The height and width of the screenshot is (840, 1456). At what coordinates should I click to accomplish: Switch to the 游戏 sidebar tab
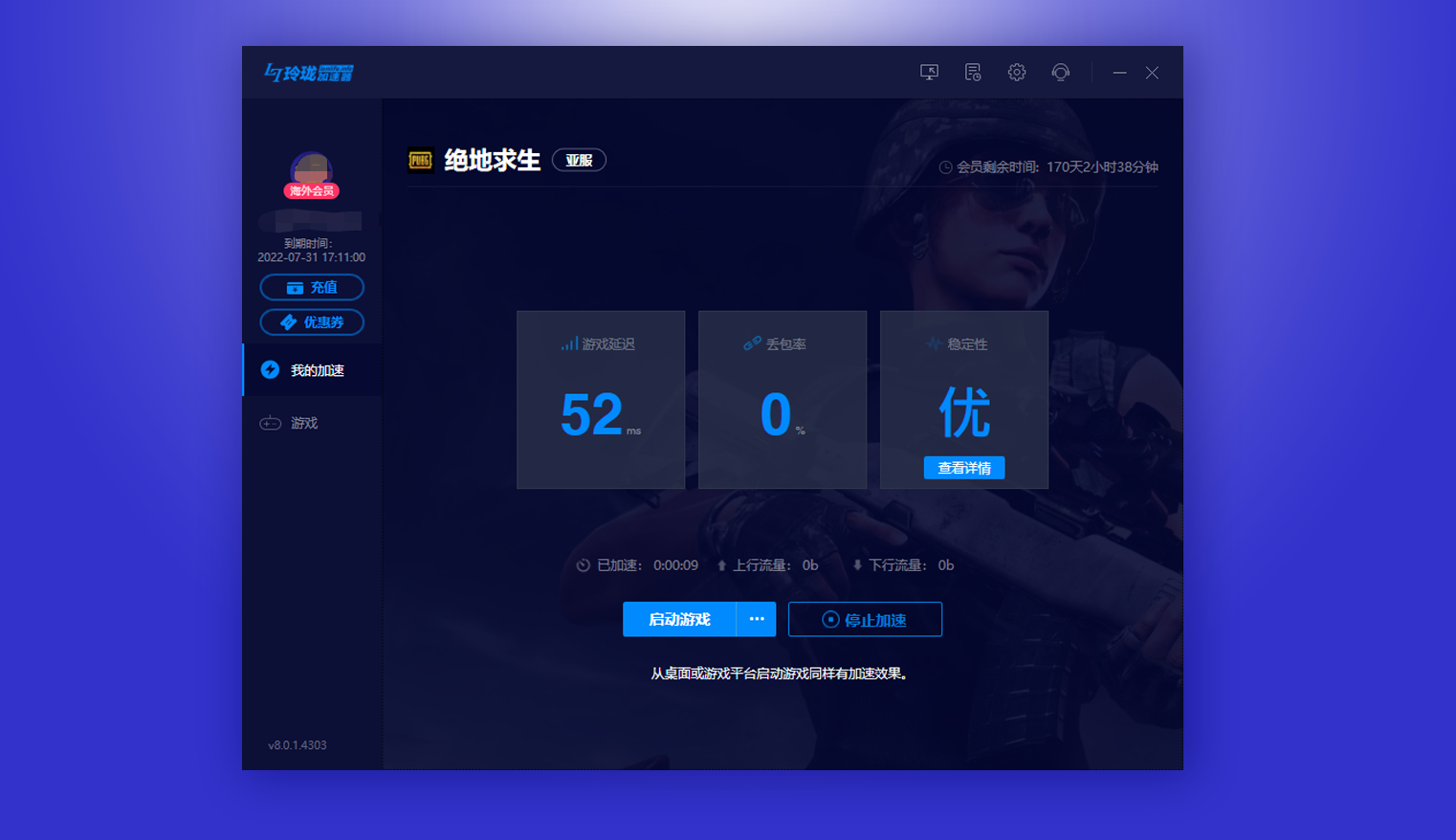tap(304, 423)
